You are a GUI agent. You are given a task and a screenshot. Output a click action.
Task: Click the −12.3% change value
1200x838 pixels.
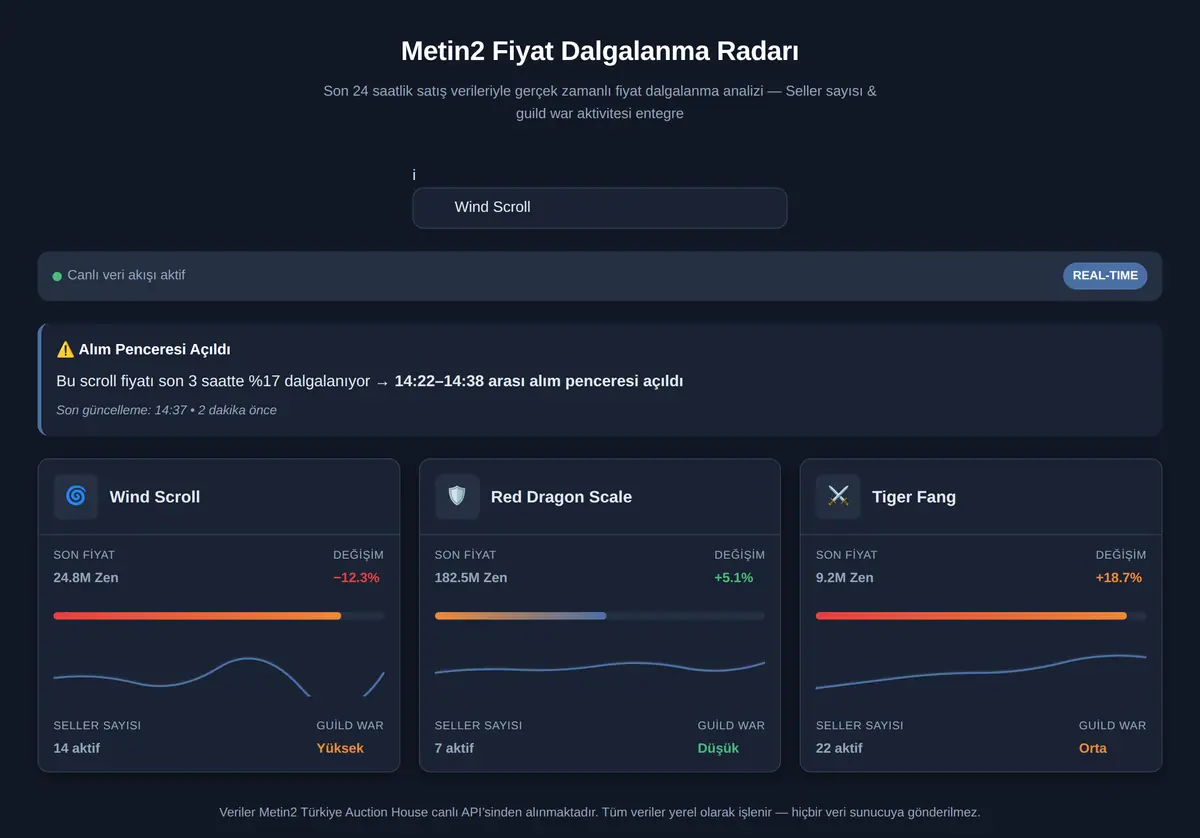356,578
